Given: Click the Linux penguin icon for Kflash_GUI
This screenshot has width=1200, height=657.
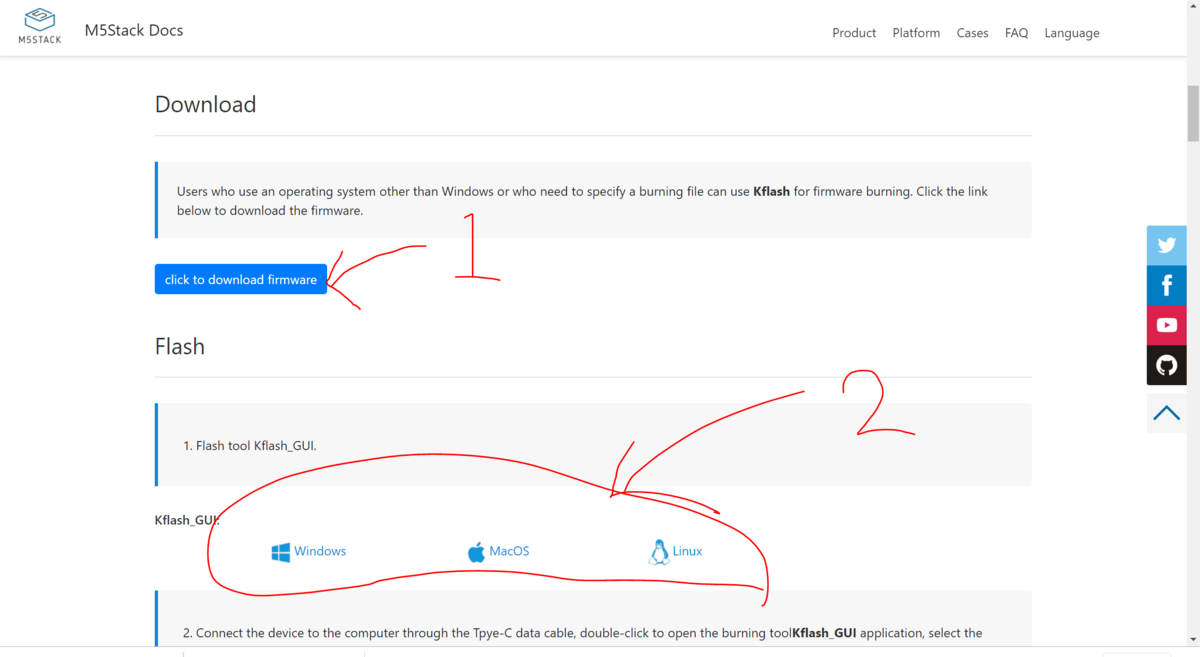Looking at the screenshot, I should point(659,552).
